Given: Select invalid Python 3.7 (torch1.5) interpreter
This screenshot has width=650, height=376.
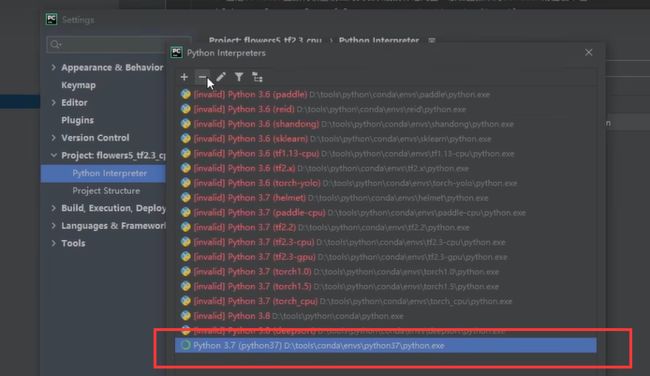Looking at the screenshot, I should [x=386, y=286].
